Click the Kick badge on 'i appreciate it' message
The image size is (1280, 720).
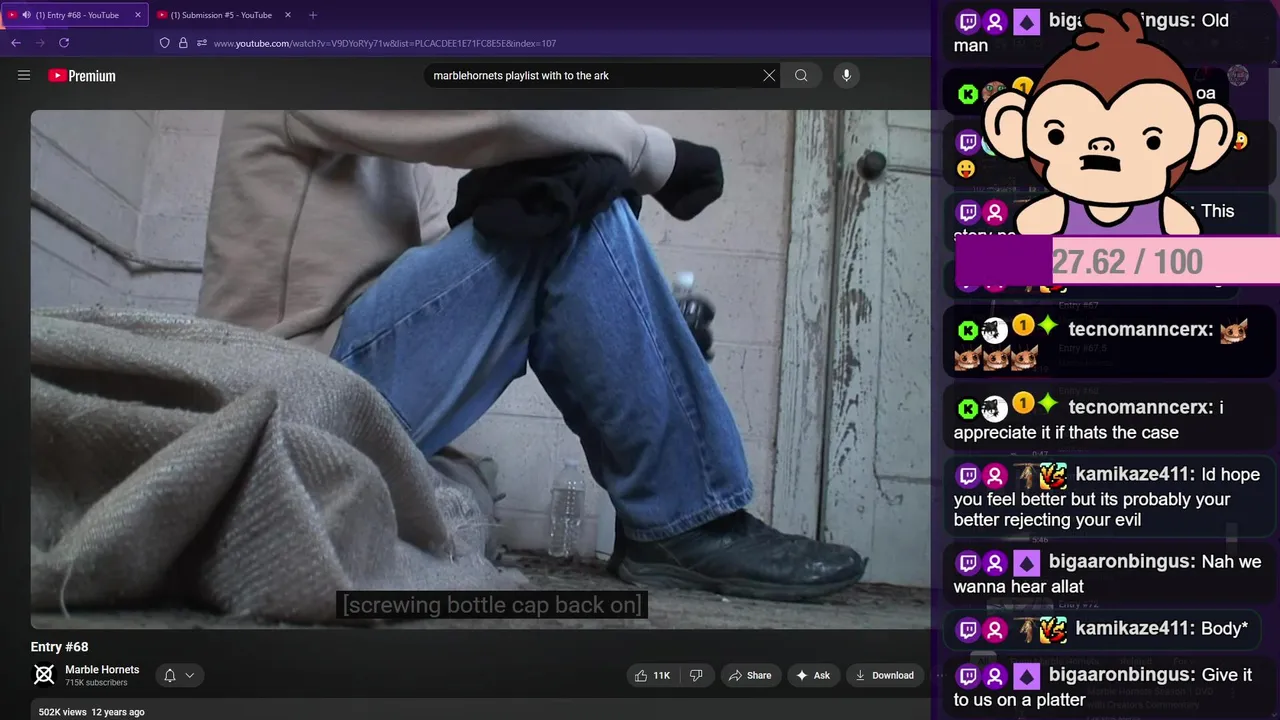pyautogui.click(x=968, y=407)
